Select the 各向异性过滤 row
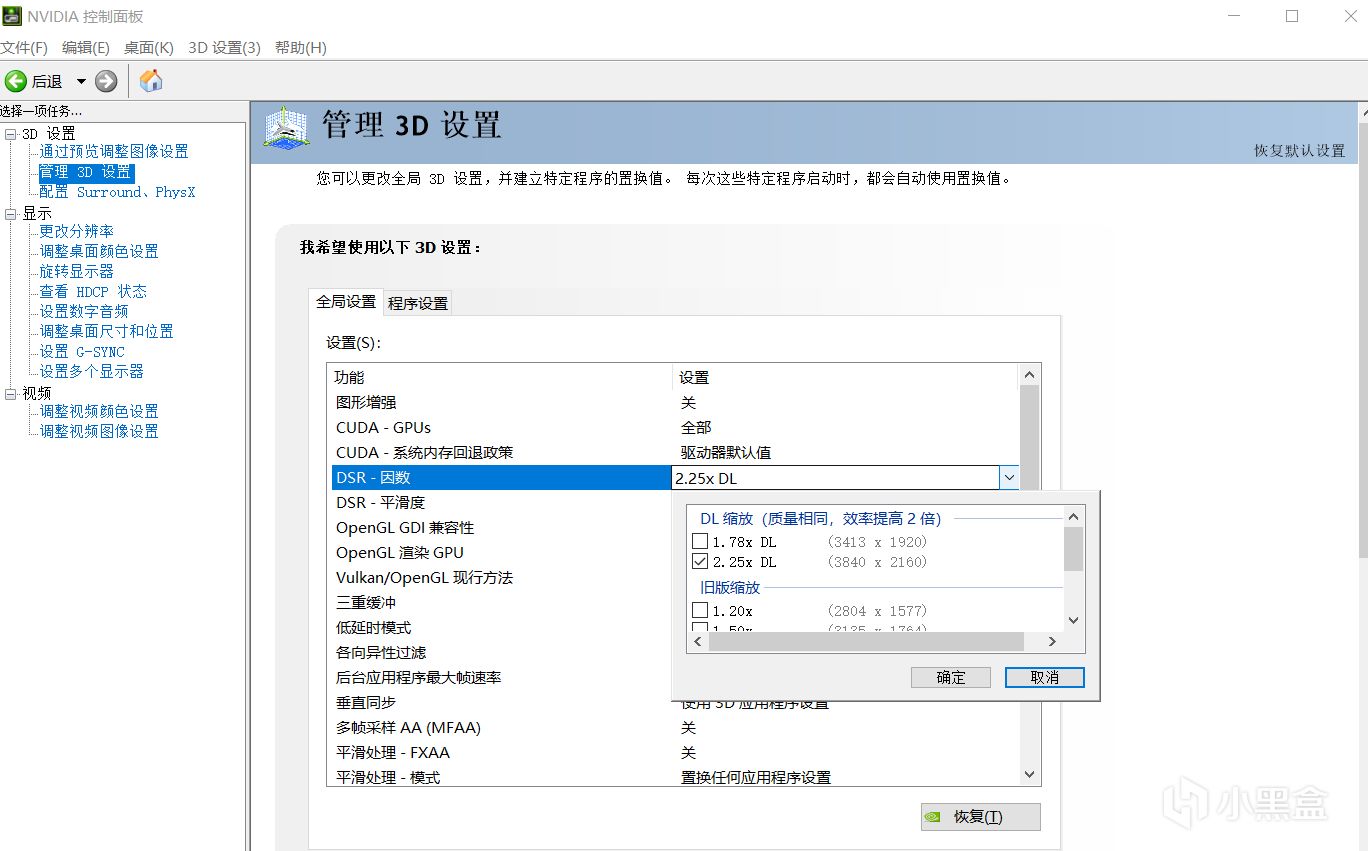The height and width of the screenshot is (851, 1368). pyautogui.click(x=501, y=652)
